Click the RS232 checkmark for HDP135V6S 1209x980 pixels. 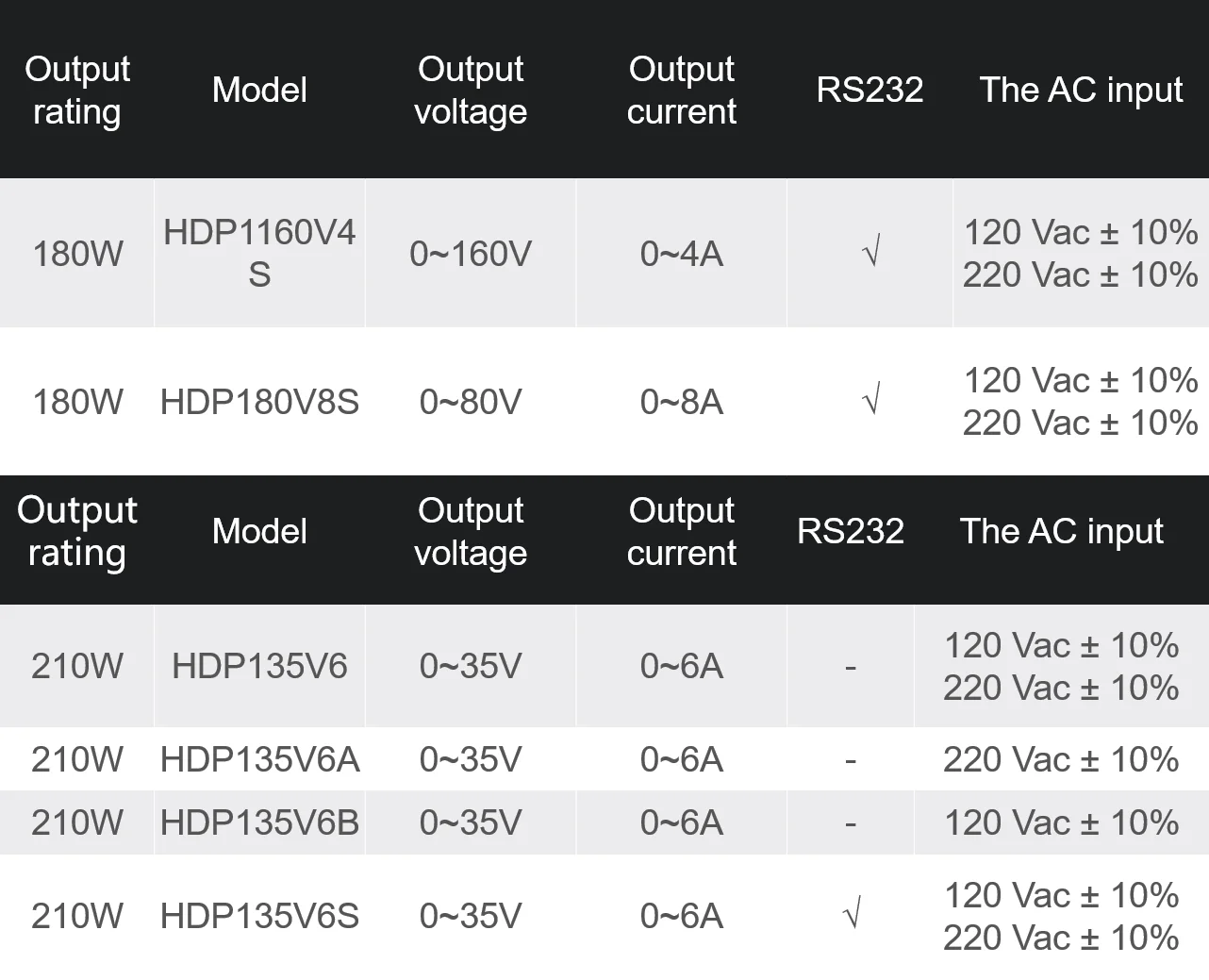coord(852,915)
